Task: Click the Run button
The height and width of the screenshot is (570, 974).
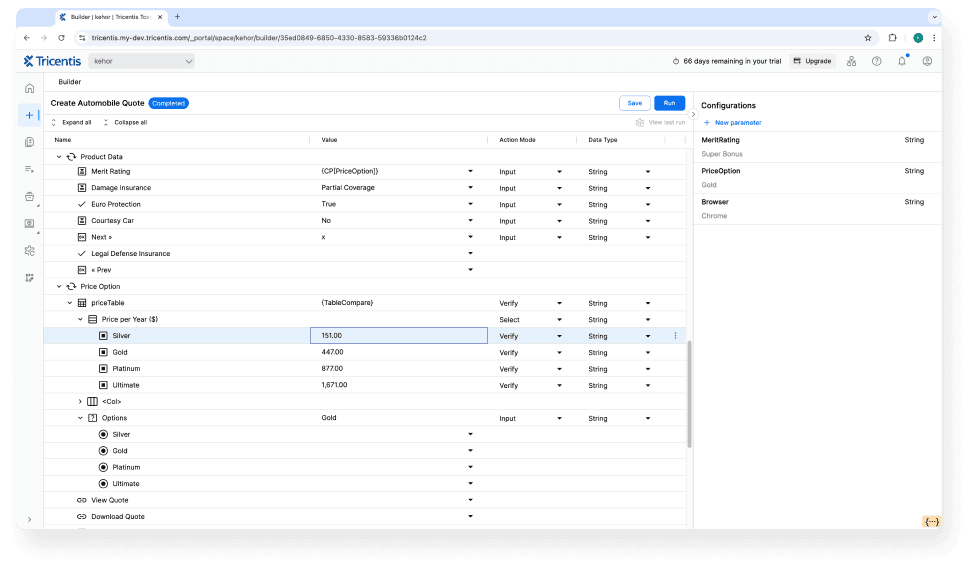Action: [x=669, y=103]
